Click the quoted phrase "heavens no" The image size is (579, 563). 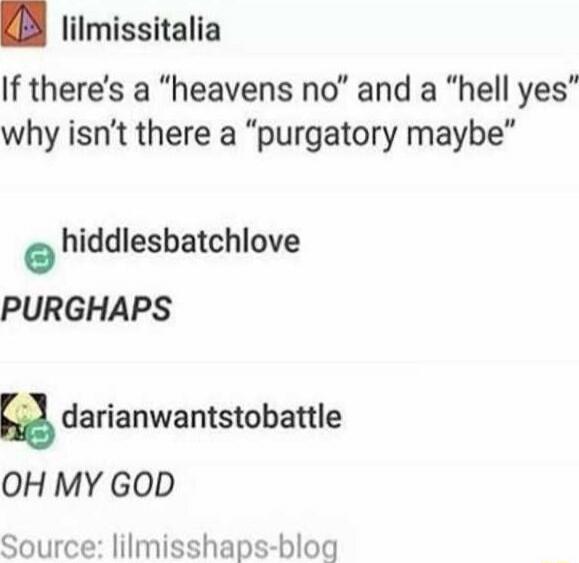255,91
